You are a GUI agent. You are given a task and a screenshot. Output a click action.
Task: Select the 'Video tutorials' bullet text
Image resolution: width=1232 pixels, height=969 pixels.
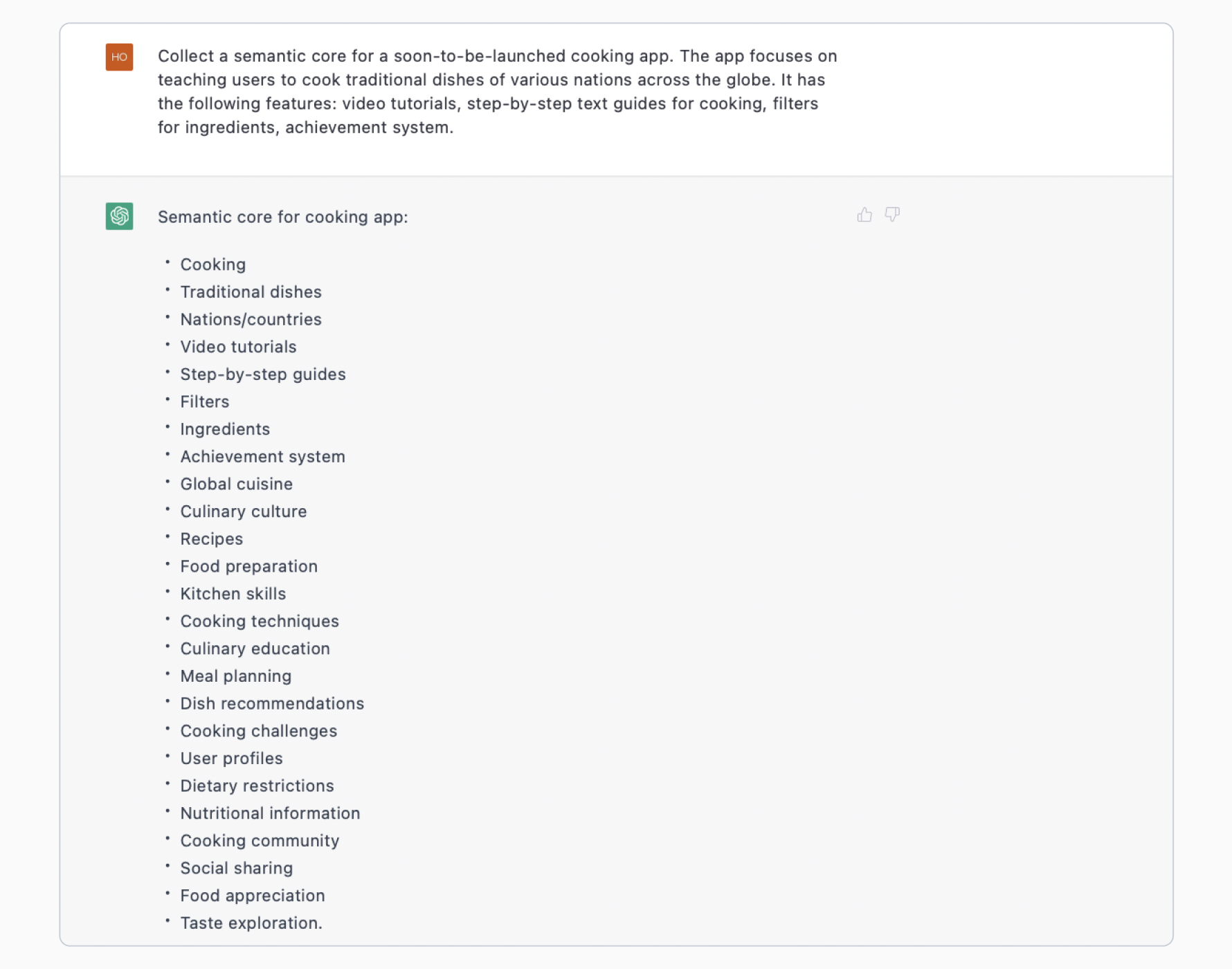[238, 347]
